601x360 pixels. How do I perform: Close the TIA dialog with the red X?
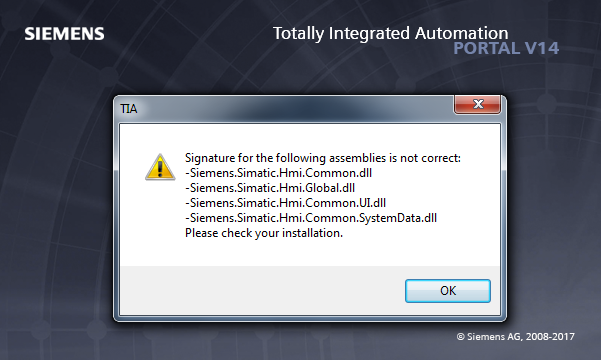tap(478, 104)
